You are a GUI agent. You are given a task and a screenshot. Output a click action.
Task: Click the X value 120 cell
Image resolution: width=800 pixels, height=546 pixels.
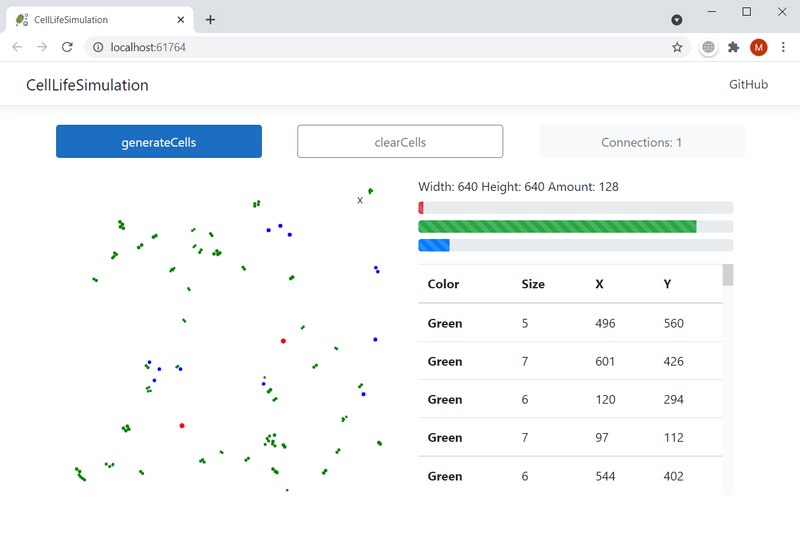tap(605, 400)
